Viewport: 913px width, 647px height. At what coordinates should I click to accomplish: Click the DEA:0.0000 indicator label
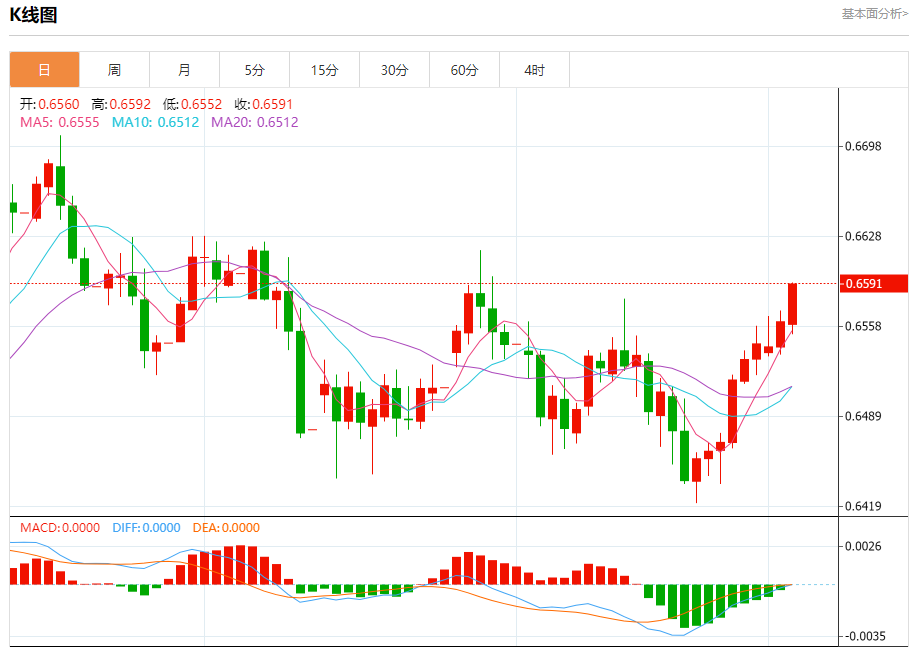(226, 528)
